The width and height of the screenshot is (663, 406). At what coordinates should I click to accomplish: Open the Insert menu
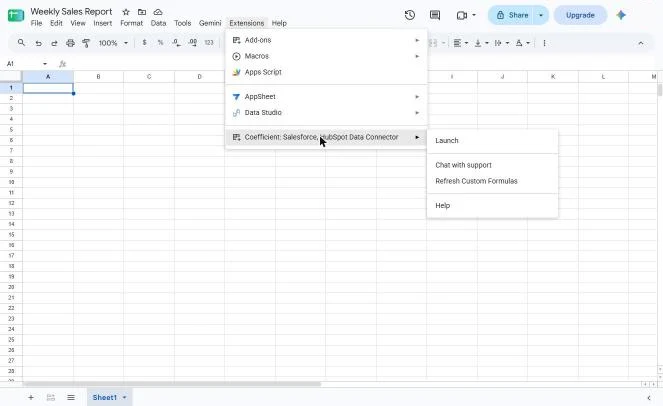click(x=103, y=23)
